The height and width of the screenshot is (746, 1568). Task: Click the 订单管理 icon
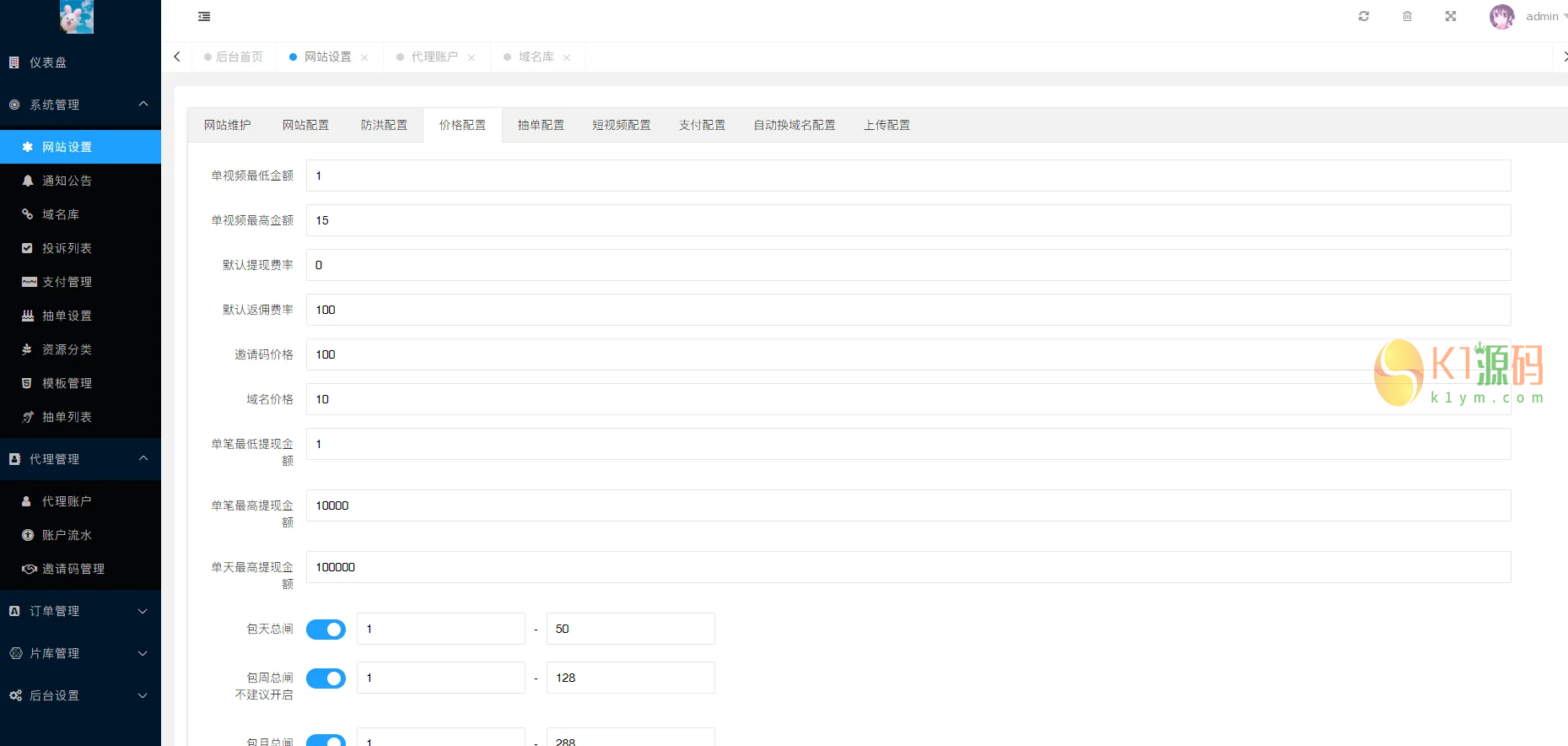14,611
